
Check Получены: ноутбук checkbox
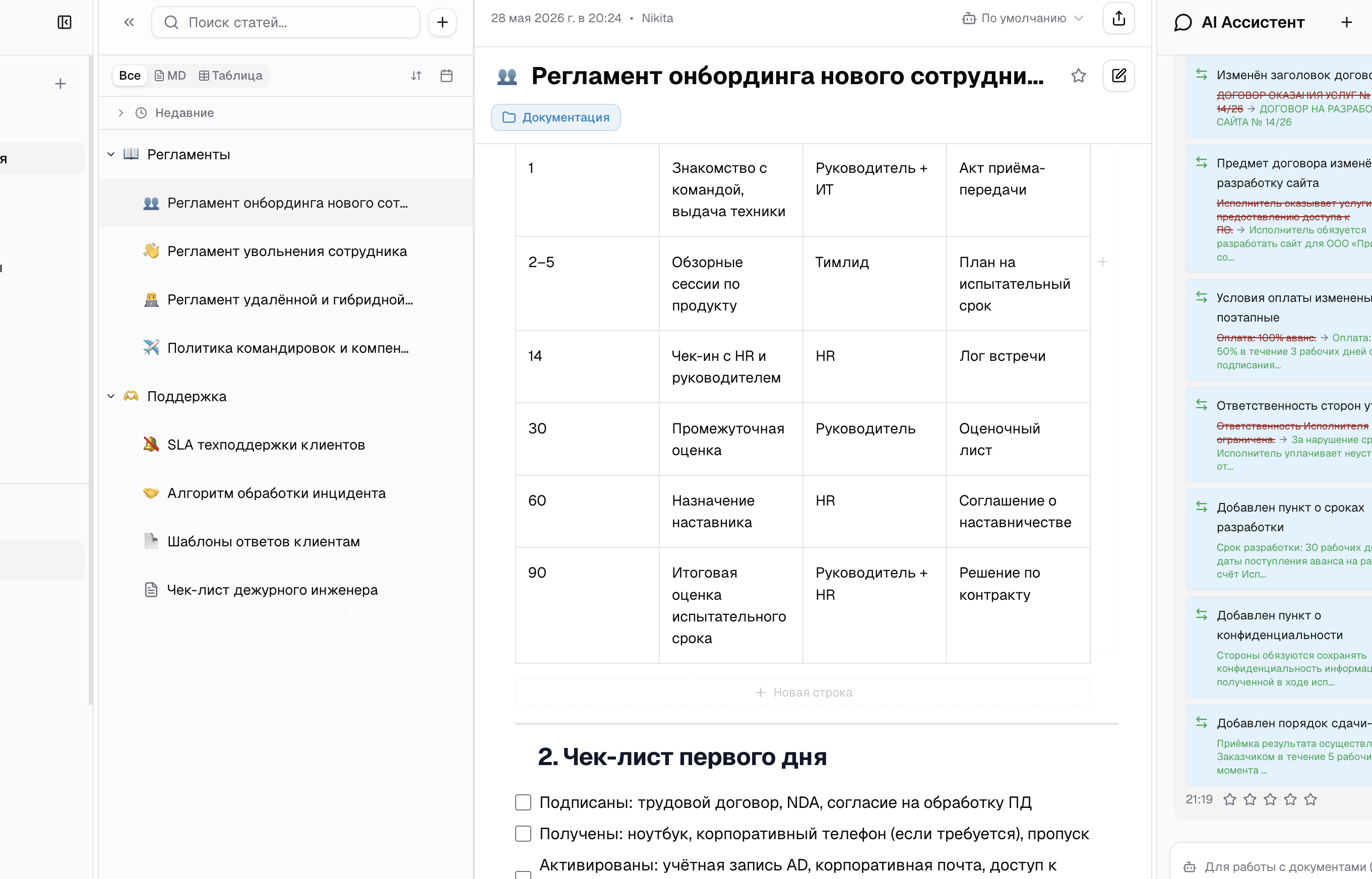(523, 834)
